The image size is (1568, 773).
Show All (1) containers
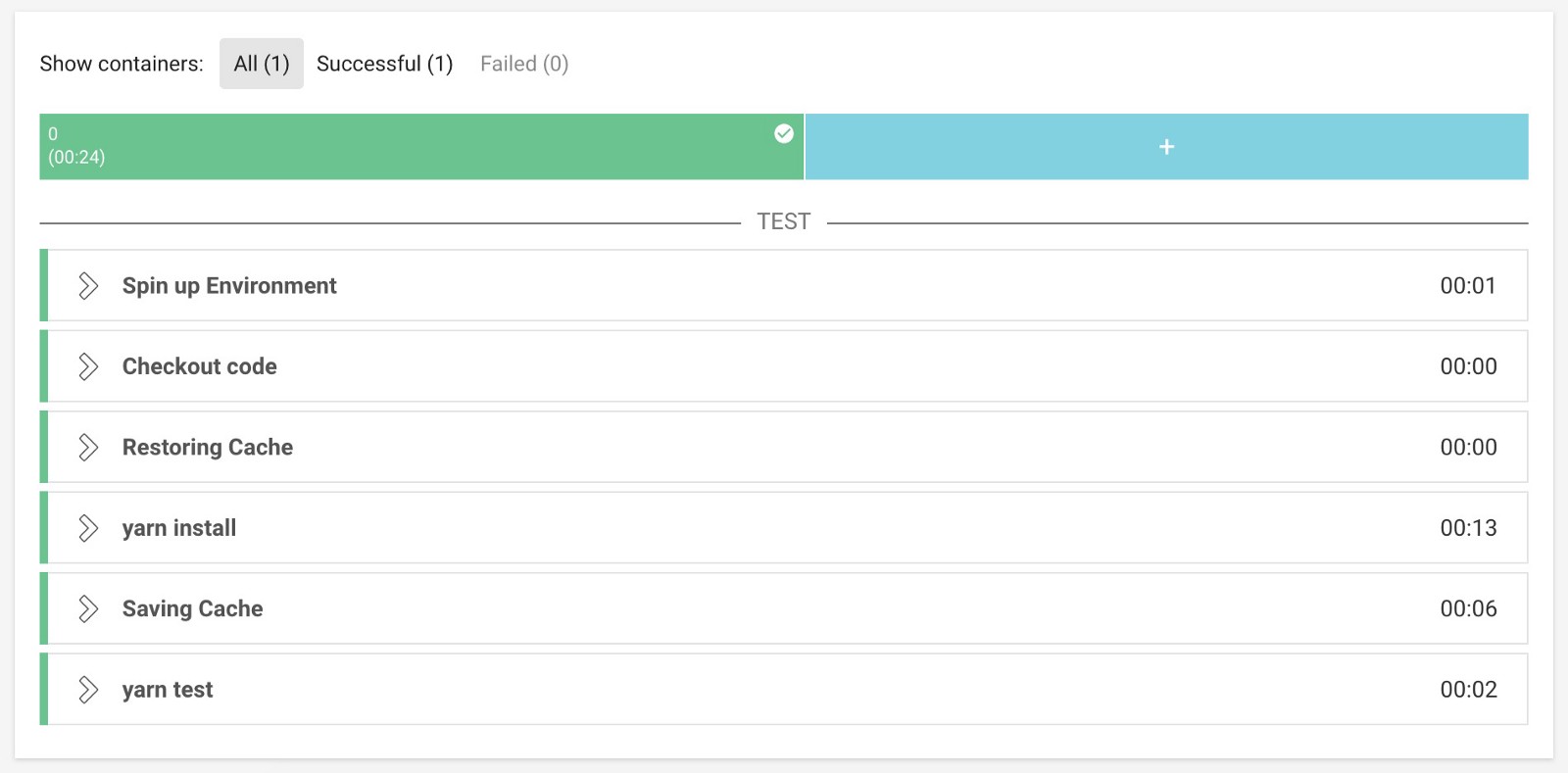tap(262, 64)
